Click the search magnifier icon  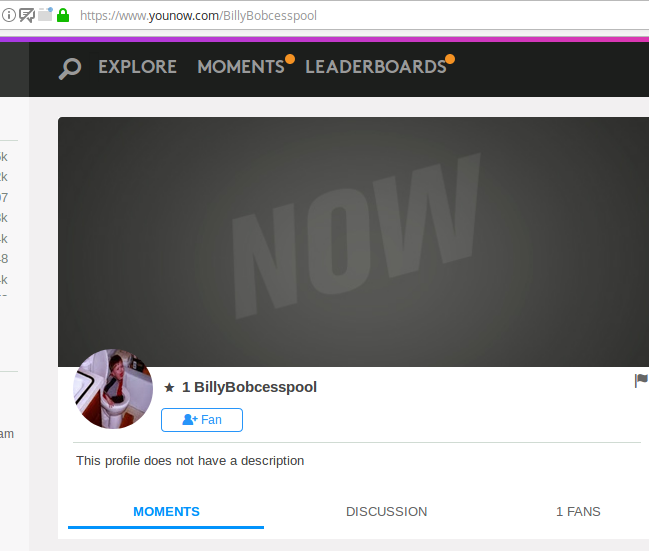70,68
